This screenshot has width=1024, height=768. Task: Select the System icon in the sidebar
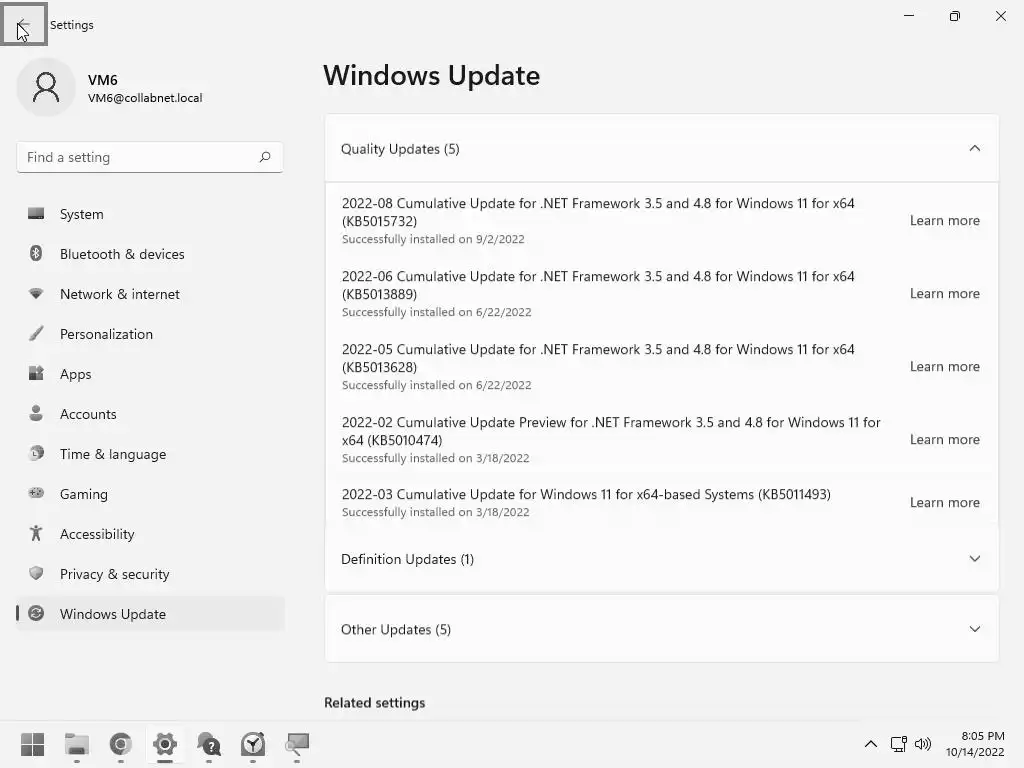[36, 214]
